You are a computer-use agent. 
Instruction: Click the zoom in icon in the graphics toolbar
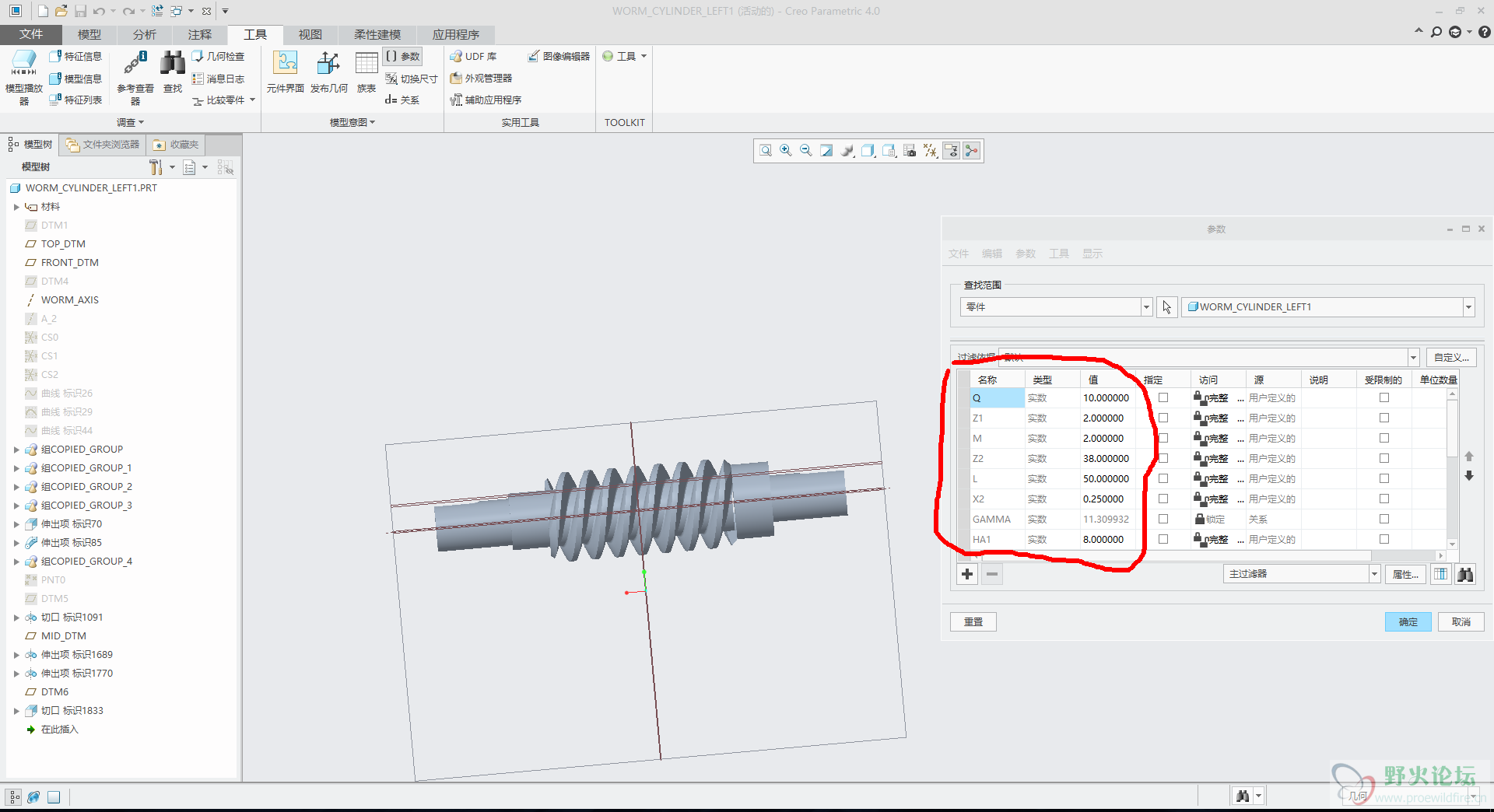pyautogui.click(x=786, y=151)
